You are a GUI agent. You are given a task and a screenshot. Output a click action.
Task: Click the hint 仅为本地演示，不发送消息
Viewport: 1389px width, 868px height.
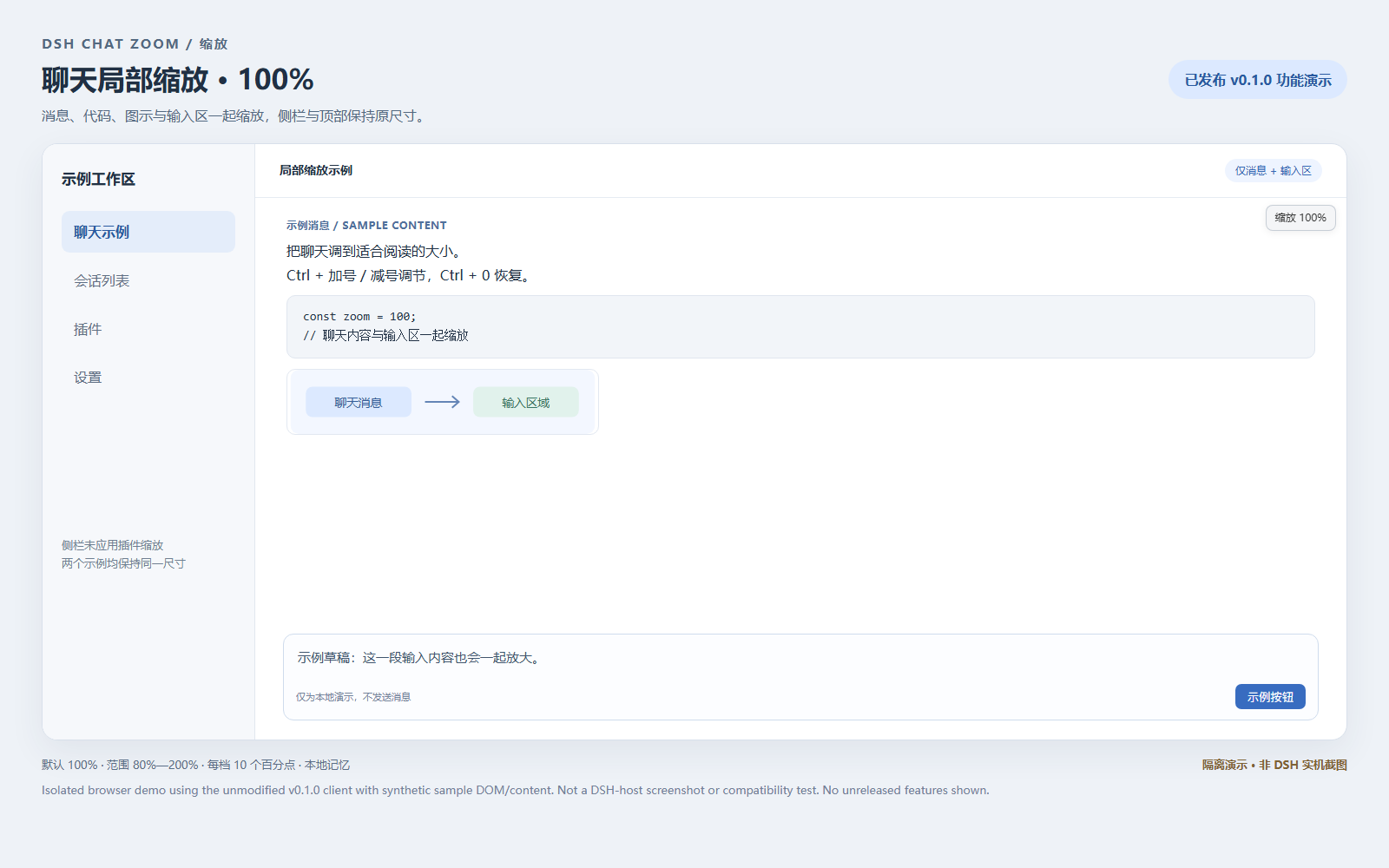coord(353,697)
